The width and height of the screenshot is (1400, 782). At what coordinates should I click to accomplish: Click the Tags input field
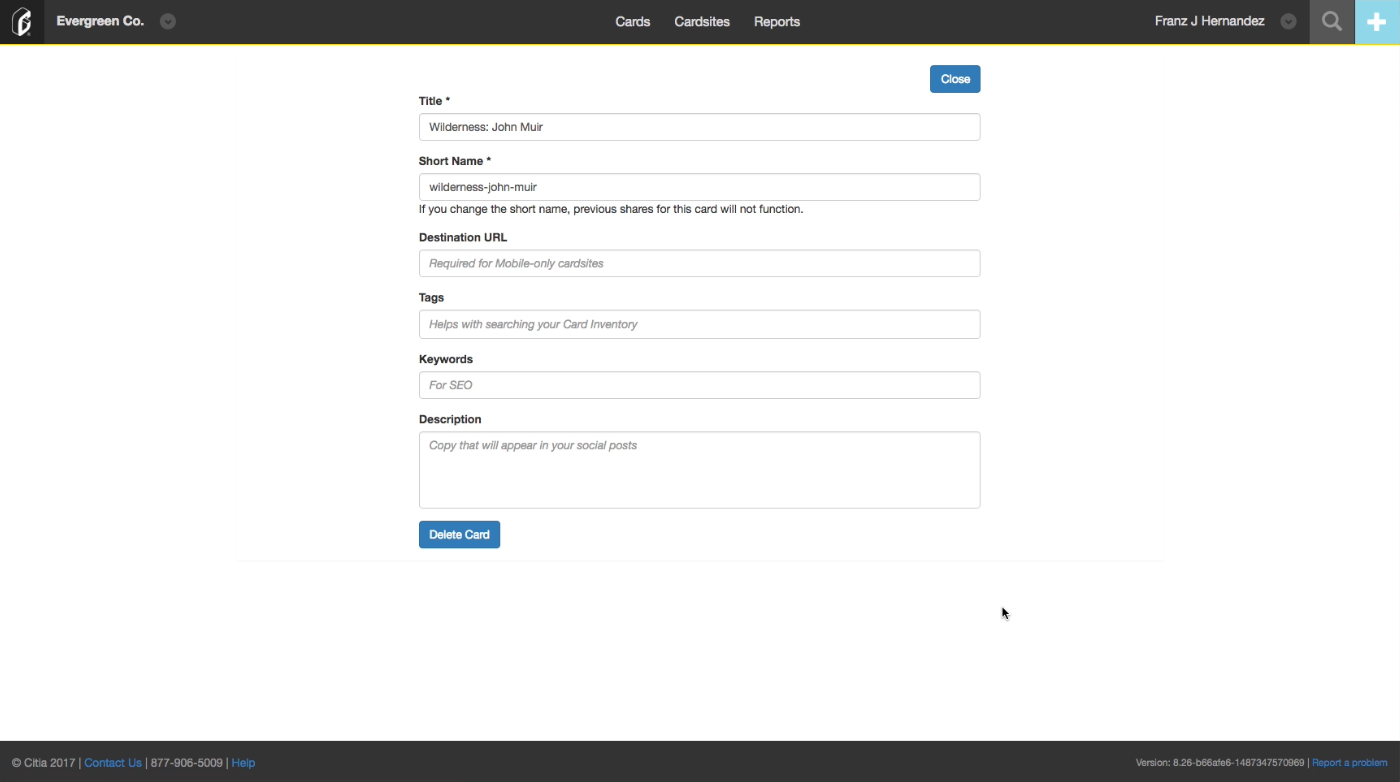point(699,324)
